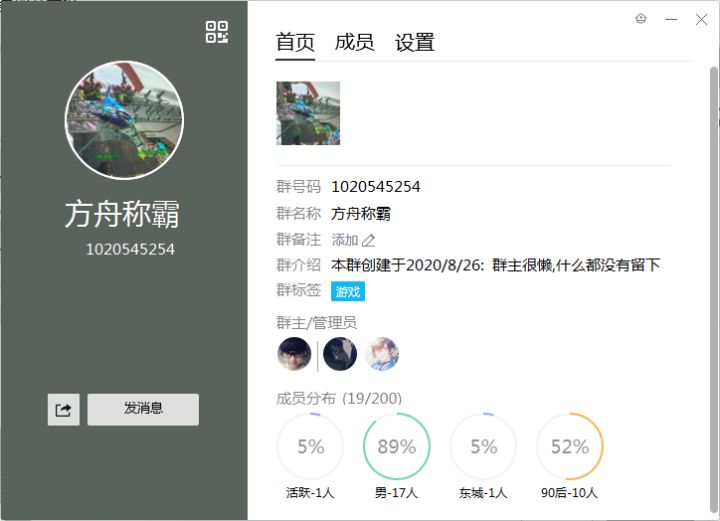720x521 pixels.
Task: Open the light-colored third admin avatar
Action: coord(382,354)
